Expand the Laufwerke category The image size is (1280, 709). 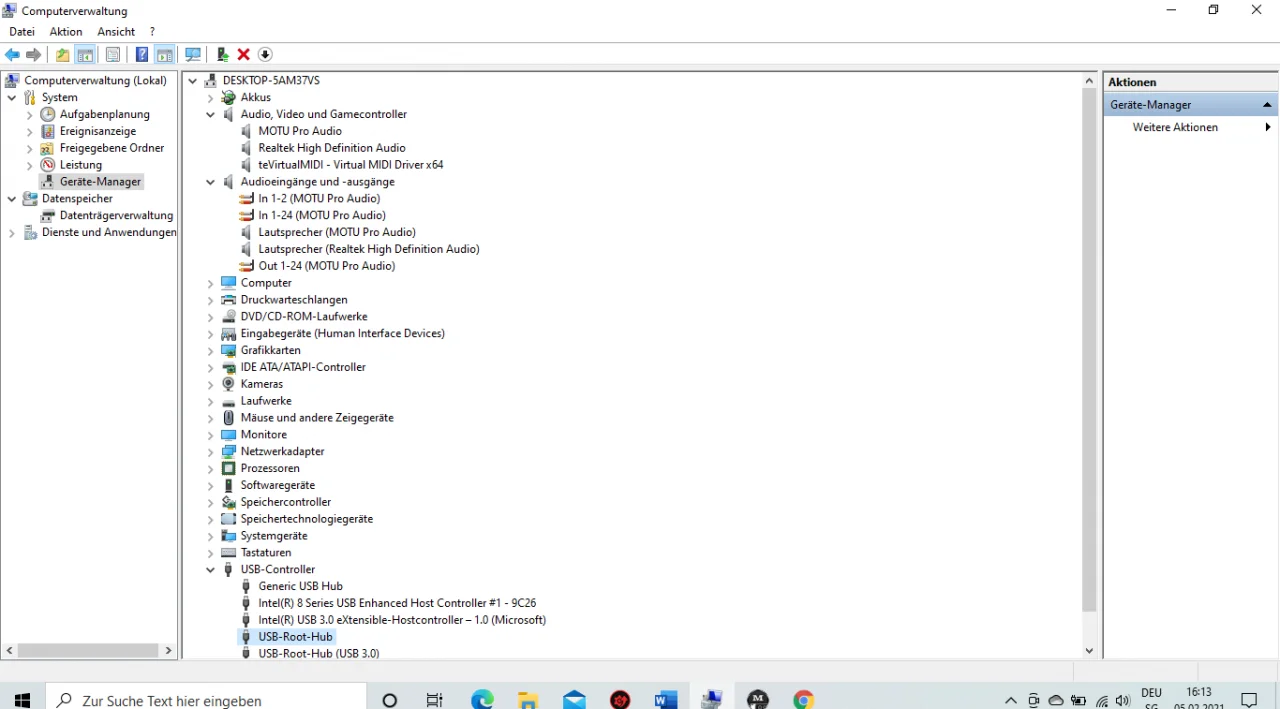point(210,401)
